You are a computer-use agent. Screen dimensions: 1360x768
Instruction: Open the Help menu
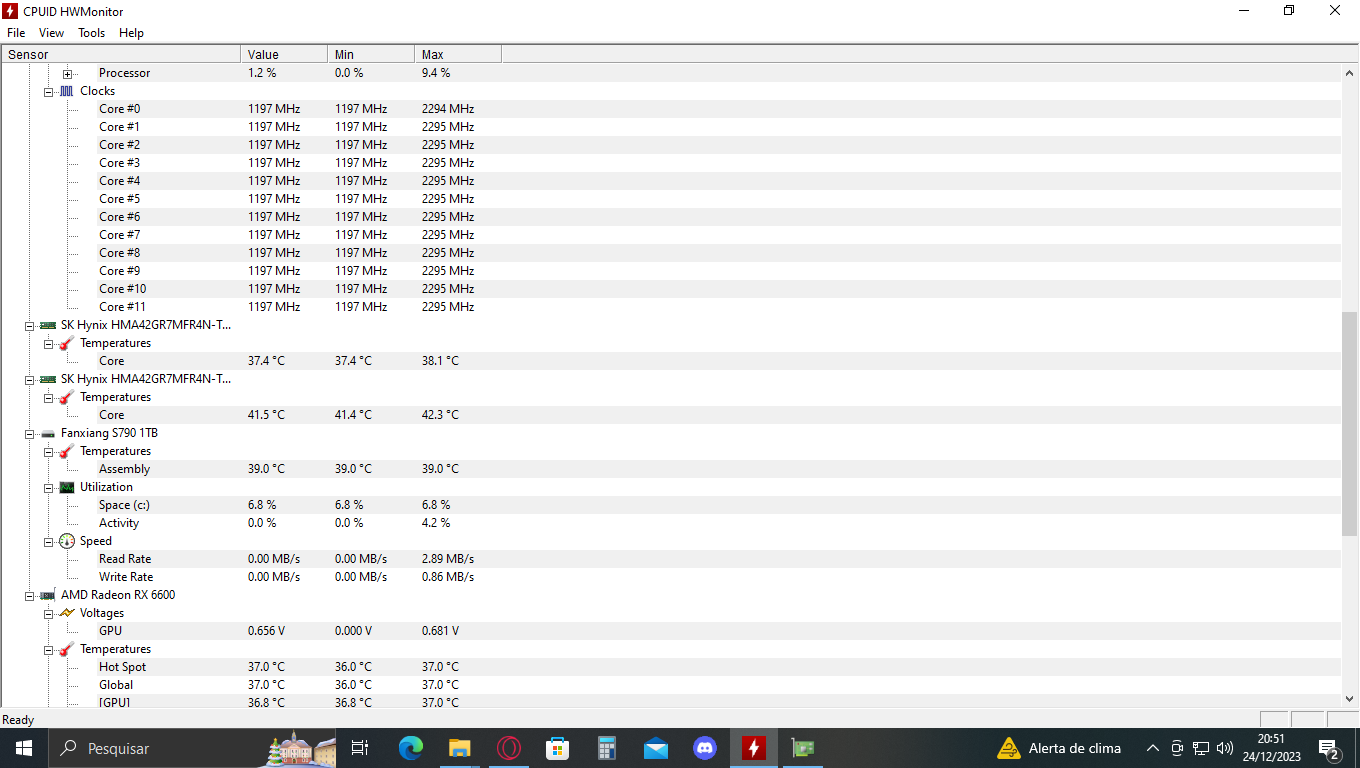click(131, 33)
